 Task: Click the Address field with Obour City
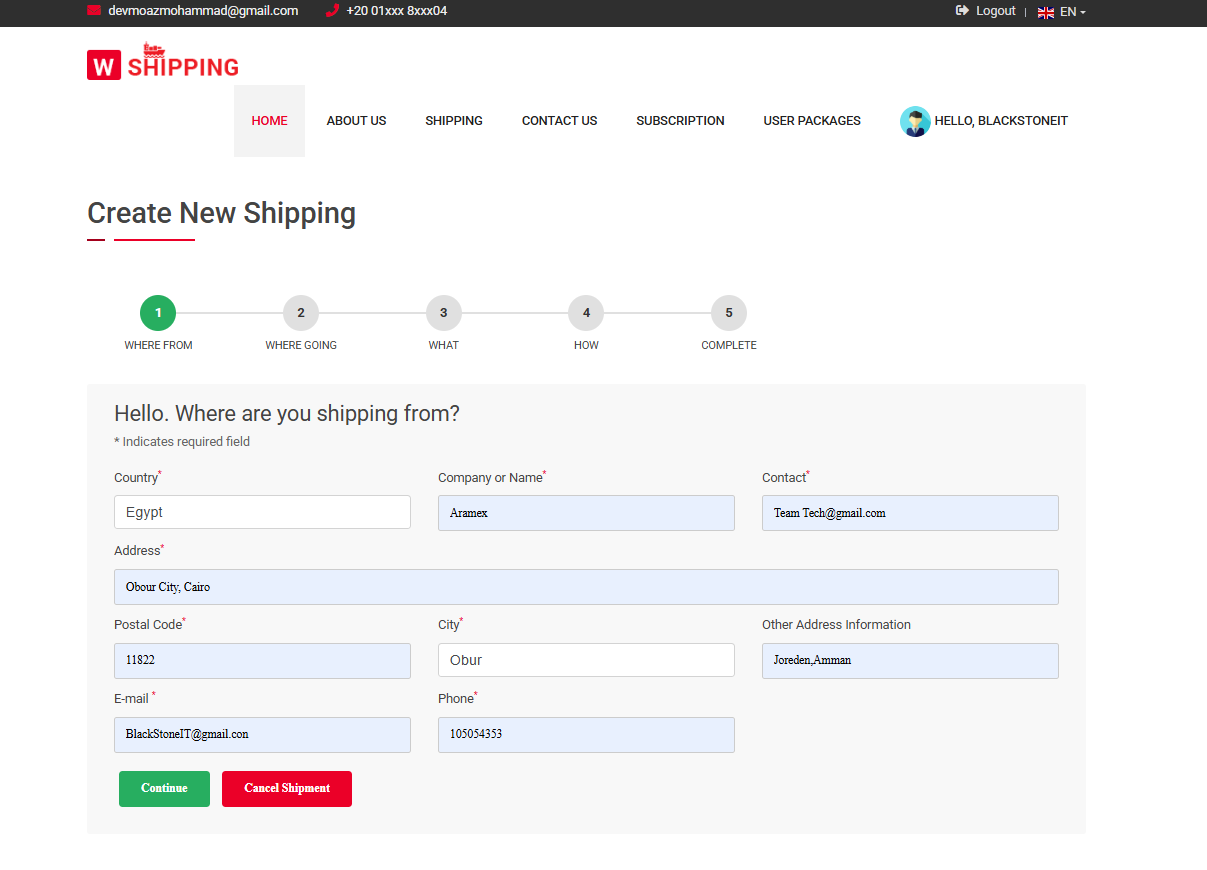(586, 587)
